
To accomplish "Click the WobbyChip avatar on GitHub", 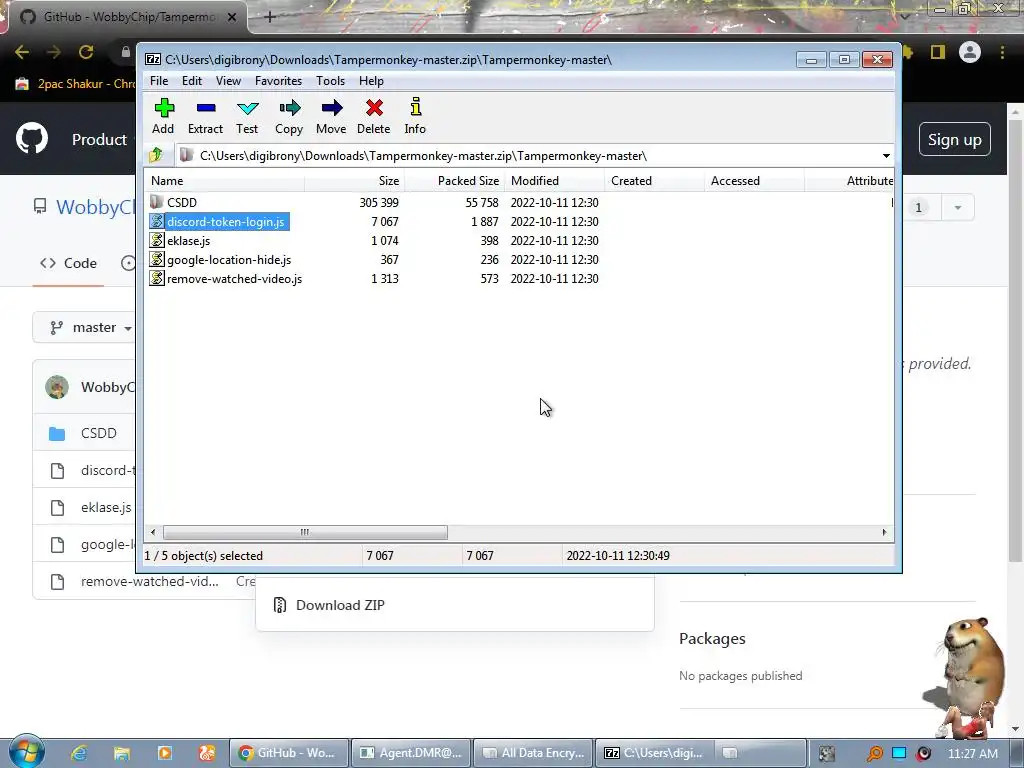I will click(57, 387).
